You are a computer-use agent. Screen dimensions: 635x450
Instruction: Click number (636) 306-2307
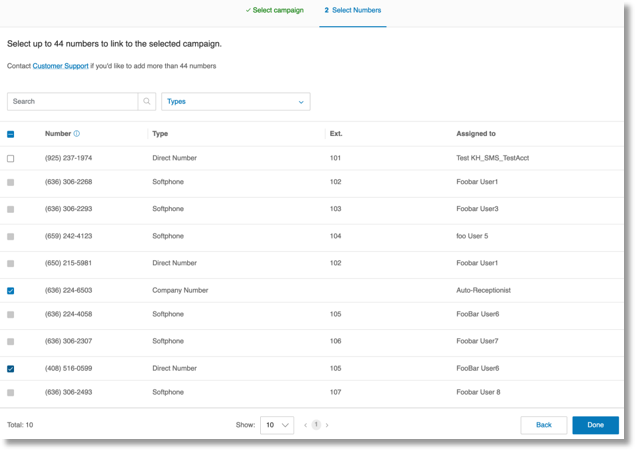[68, 341]
